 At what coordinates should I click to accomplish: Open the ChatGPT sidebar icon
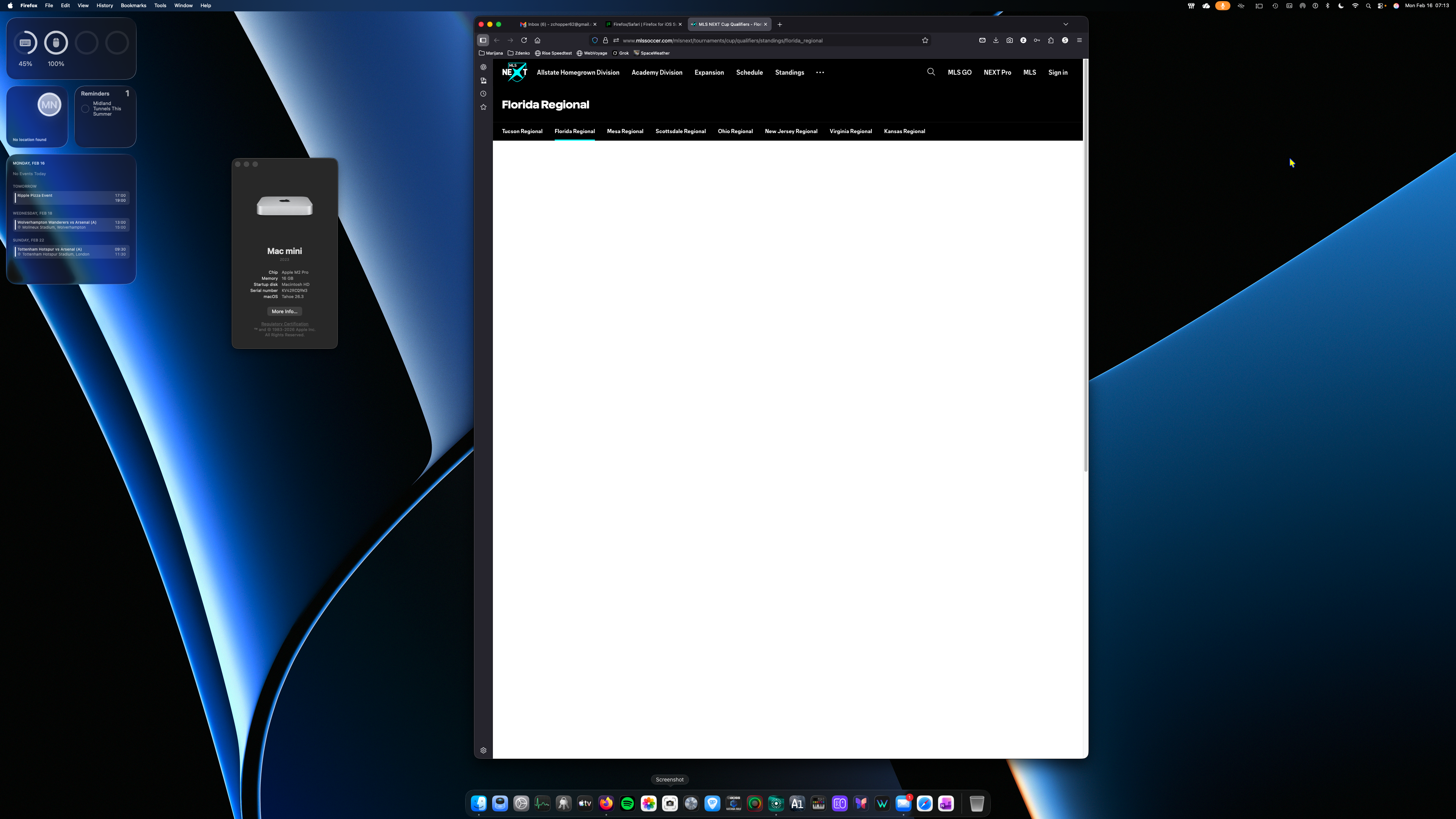(483, 67)
